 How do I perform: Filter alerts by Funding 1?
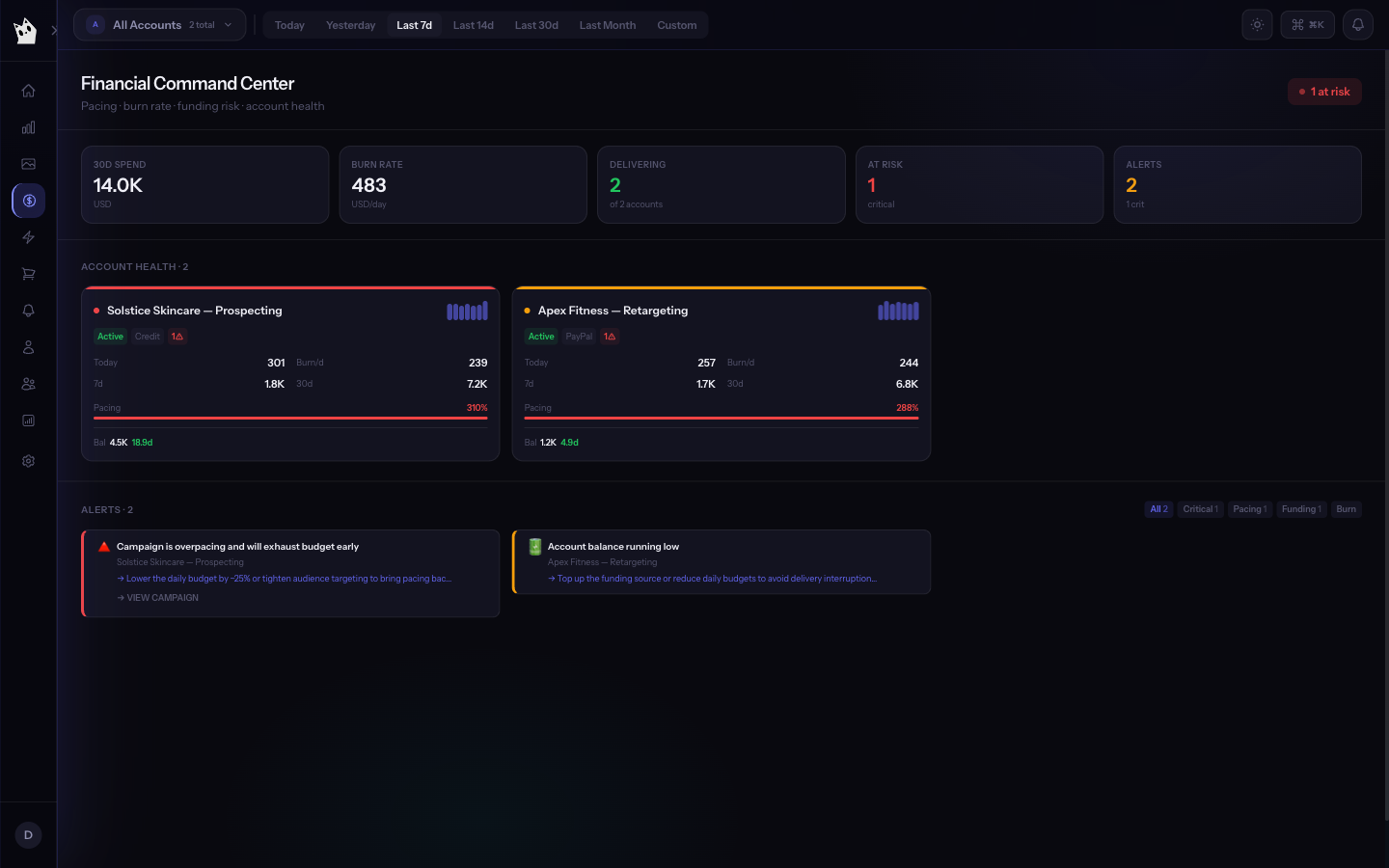click(x=1301, y=509)
